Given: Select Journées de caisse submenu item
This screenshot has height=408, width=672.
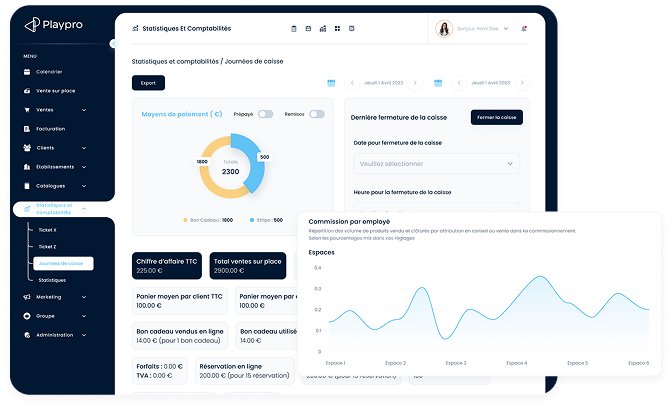Looking at the screenshot, I should pyautogui.click(x=63, y=264).
